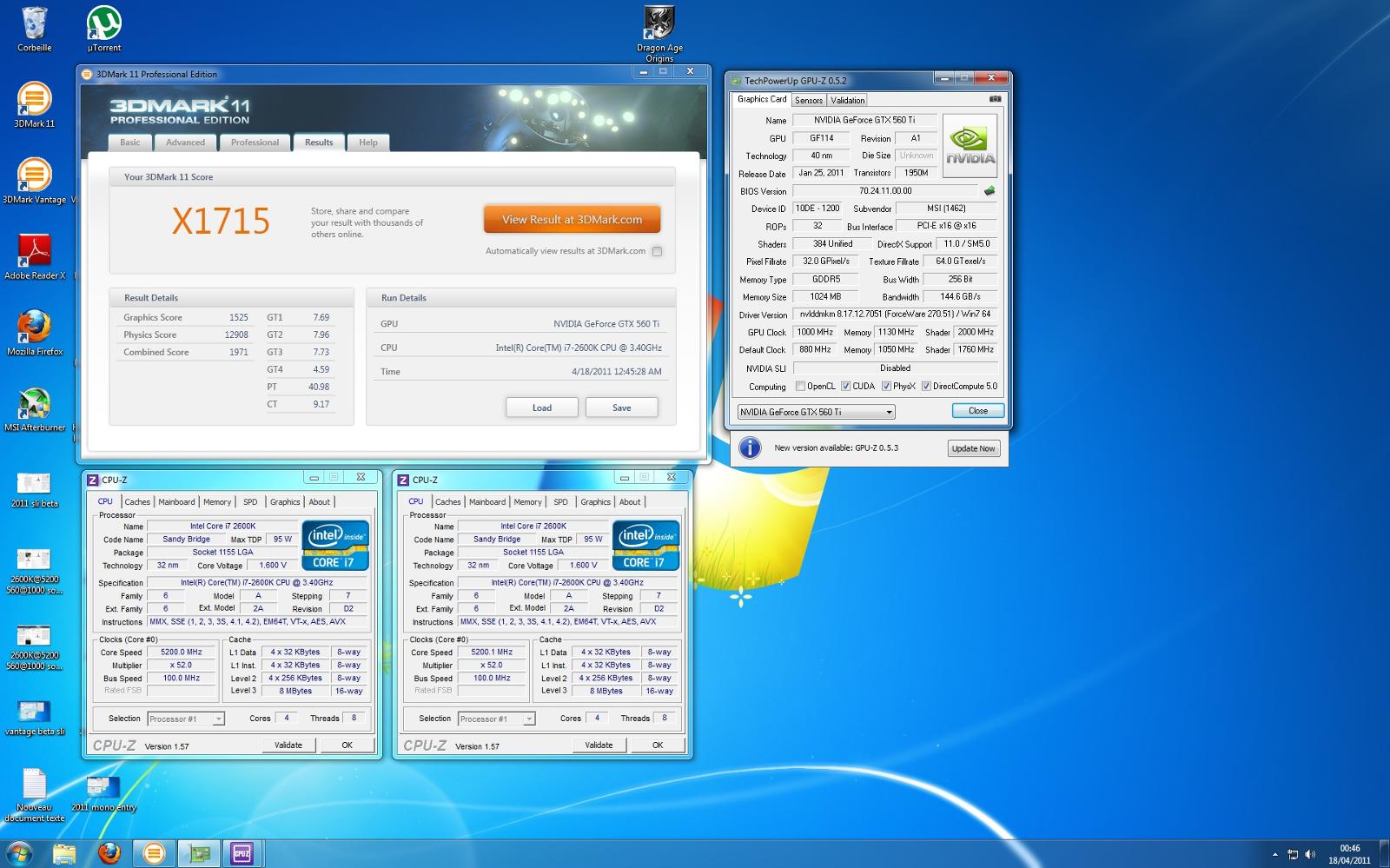Toggle the PhysX checkbox in GPU-Z

pyautogui.click(x=886, y=387)
